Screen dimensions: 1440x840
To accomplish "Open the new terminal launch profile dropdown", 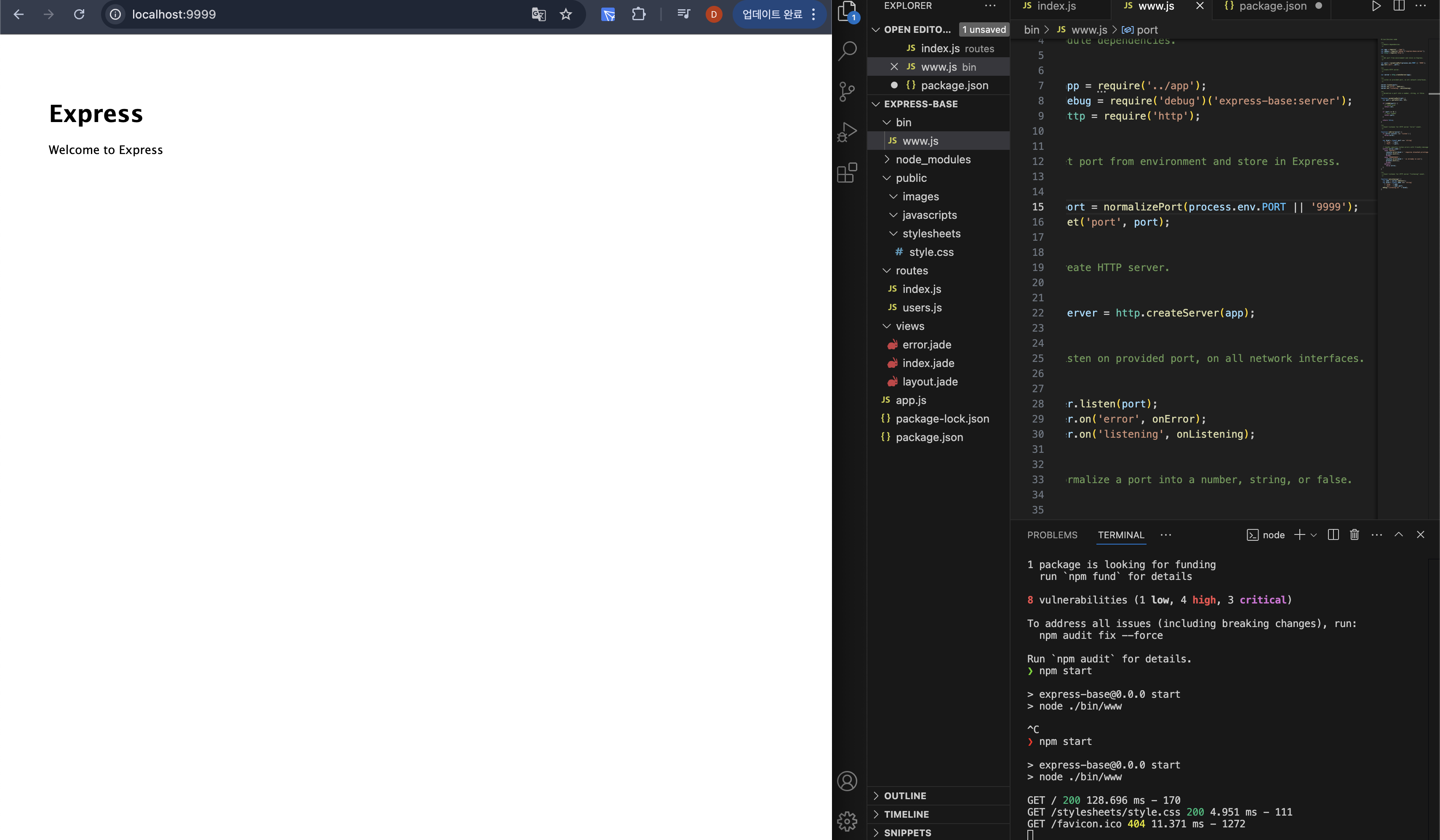I will coord(1314,535).
